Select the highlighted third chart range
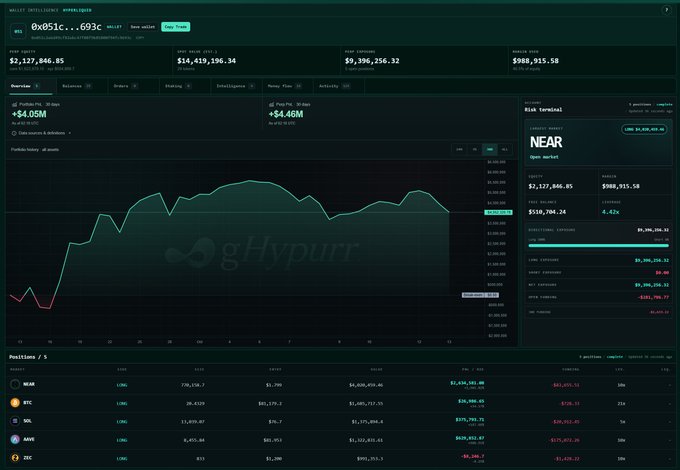 [x=490, y=150]
